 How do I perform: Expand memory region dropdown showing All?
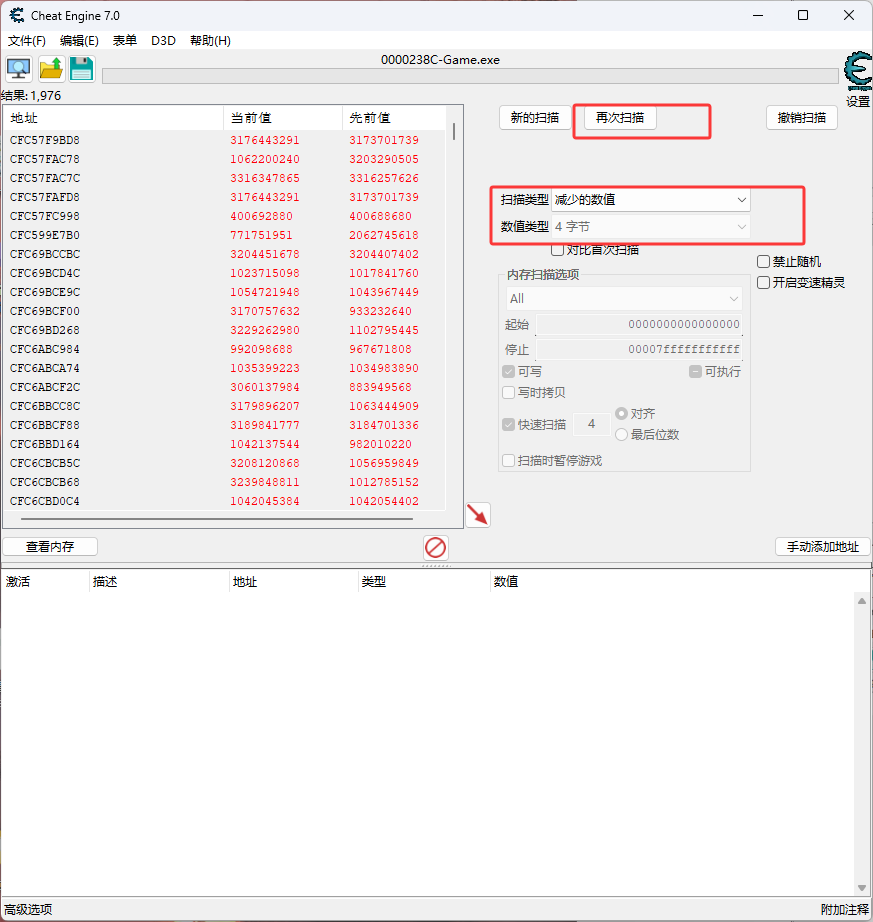click(624, 299)
